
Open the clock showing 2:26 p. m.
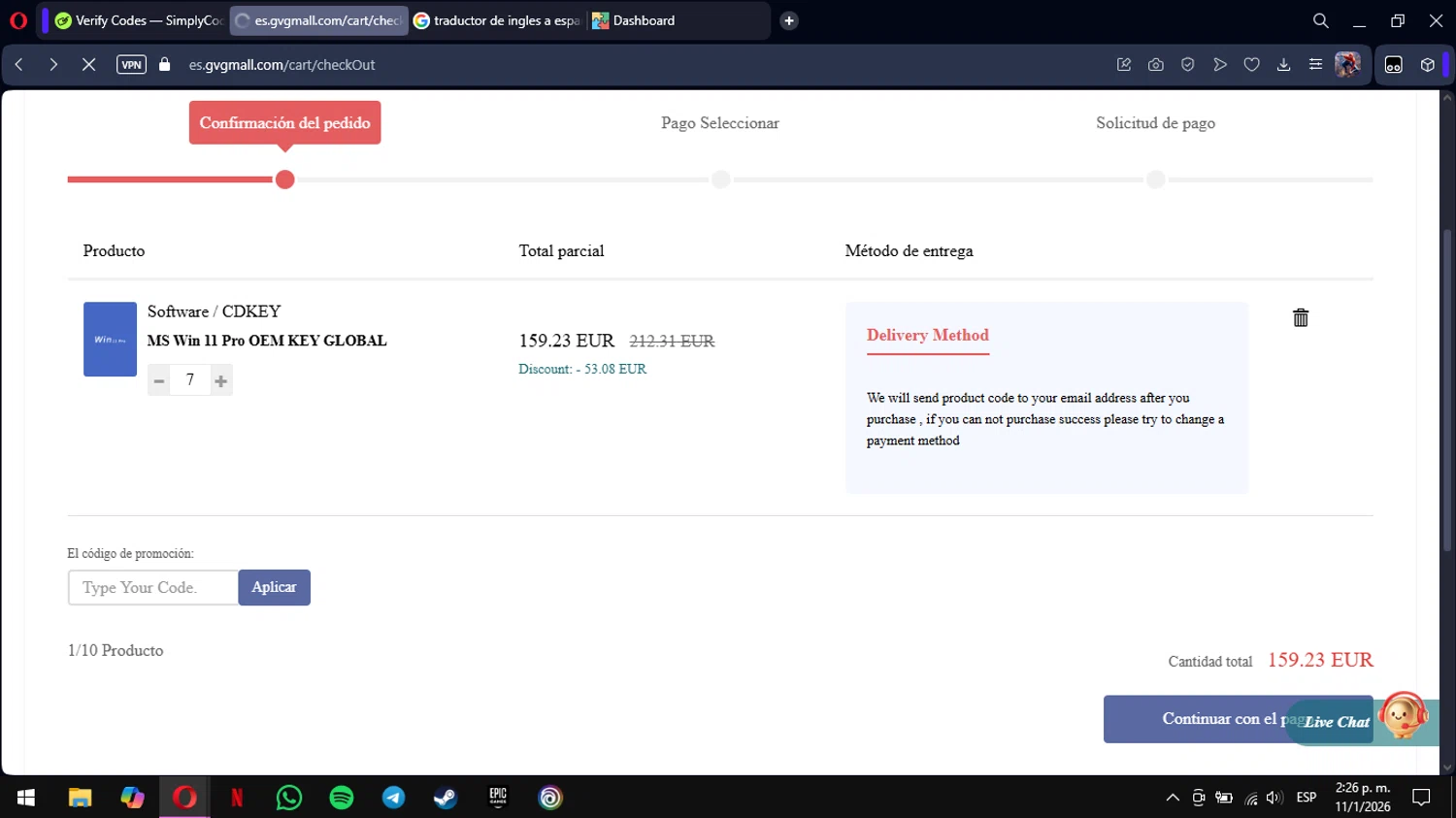[1363, 797]
